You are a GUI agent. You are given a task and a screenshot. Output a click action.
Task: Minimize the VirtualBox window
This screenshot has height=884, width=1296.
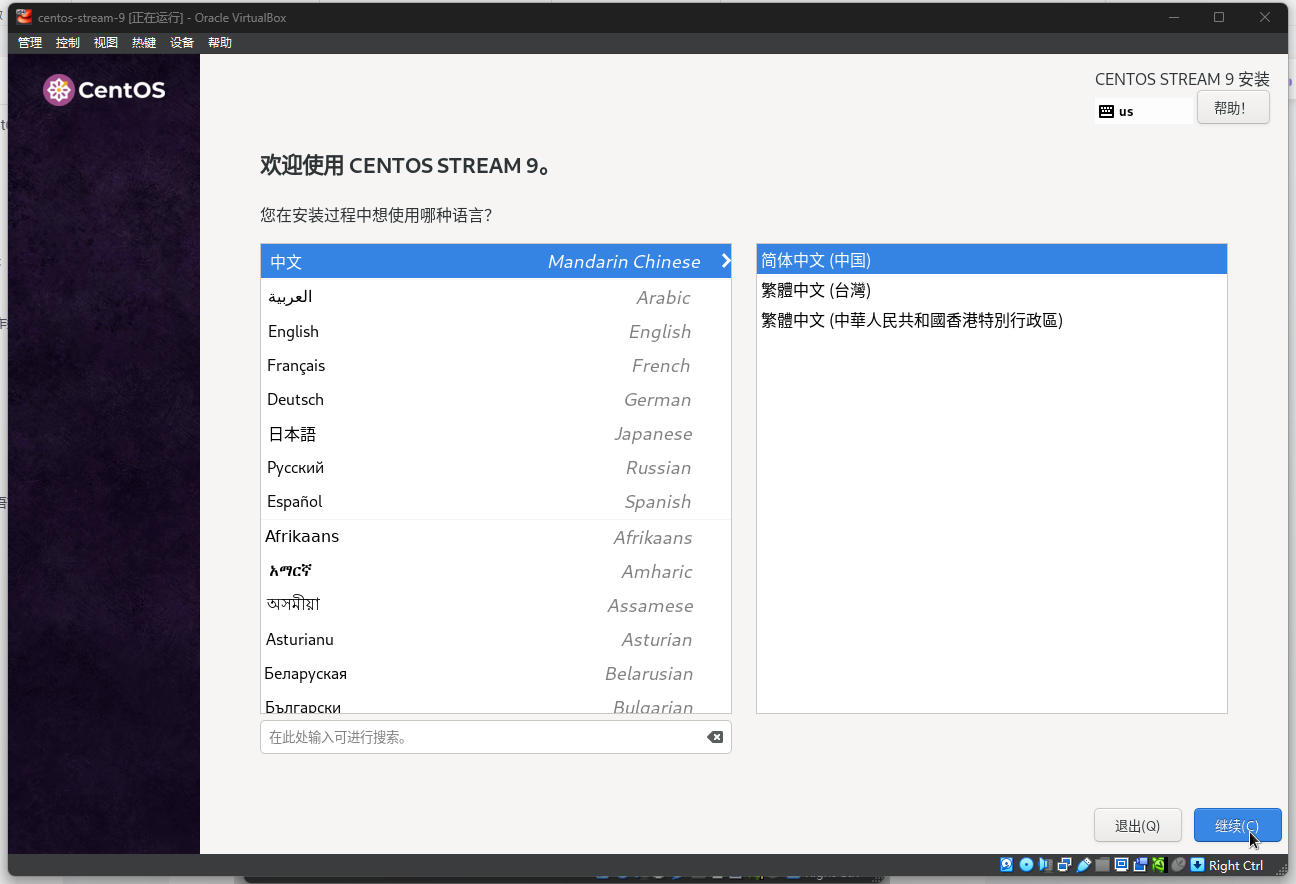coord(1174,17)
